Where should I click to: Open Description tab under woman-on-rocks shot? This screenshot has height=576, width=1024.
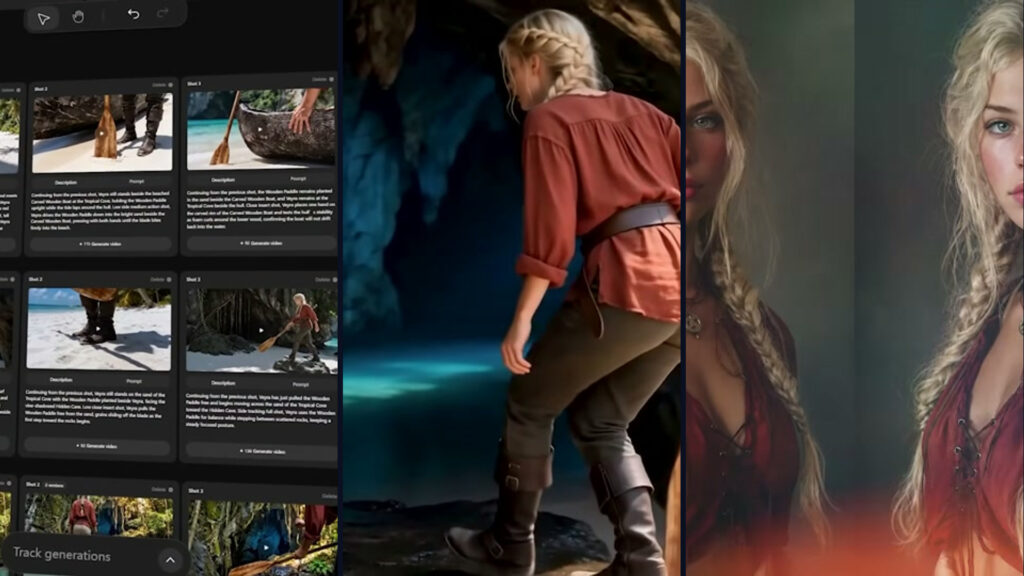tap(223, 383)
